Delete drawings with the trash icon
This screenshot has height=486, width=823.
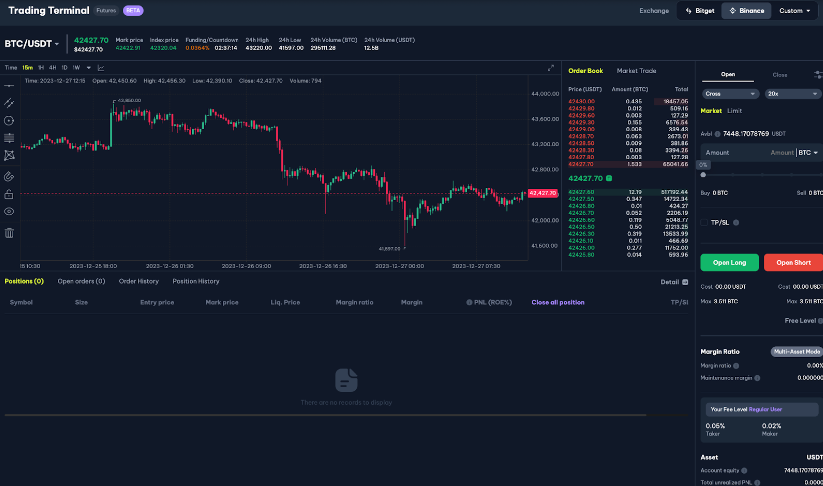[x=9, y=233]
